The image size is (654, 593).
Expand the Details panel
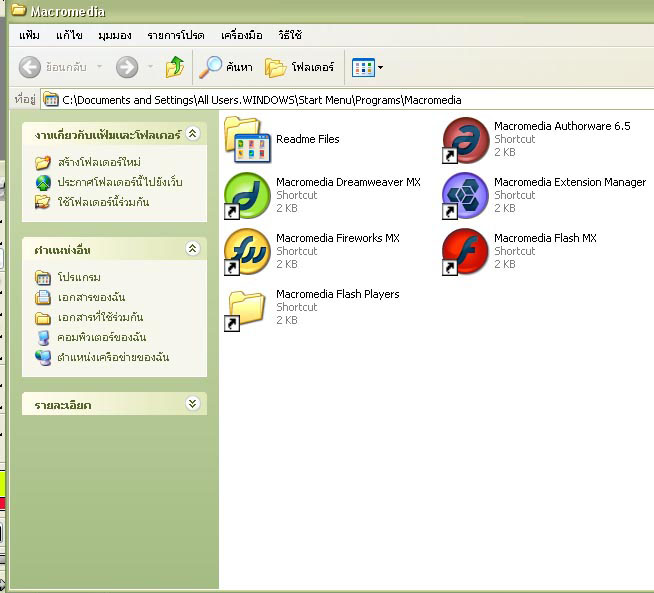point(192,403)
